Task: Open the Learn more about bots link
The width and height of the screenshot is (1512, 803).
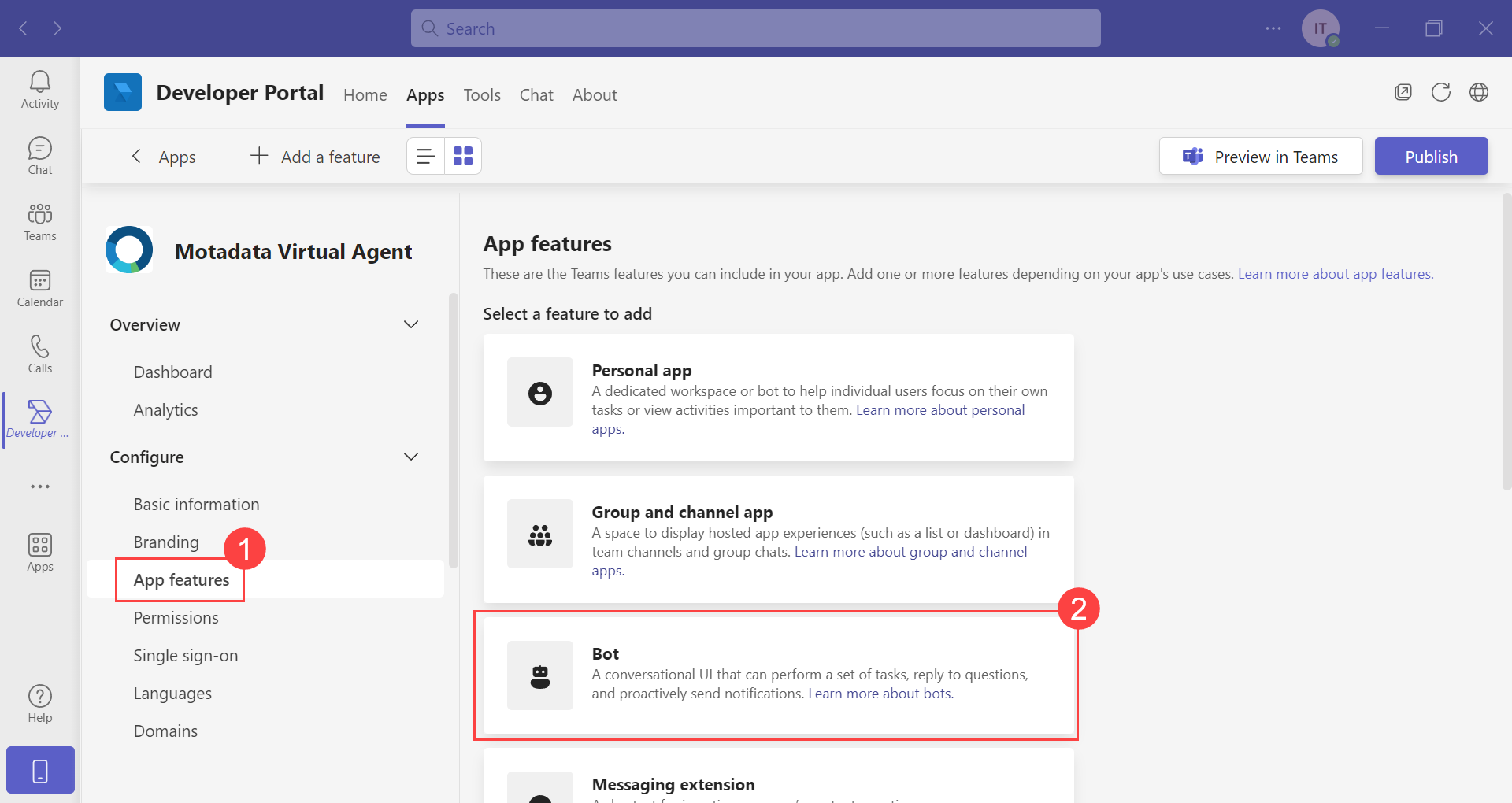Action: click(879, 693)
